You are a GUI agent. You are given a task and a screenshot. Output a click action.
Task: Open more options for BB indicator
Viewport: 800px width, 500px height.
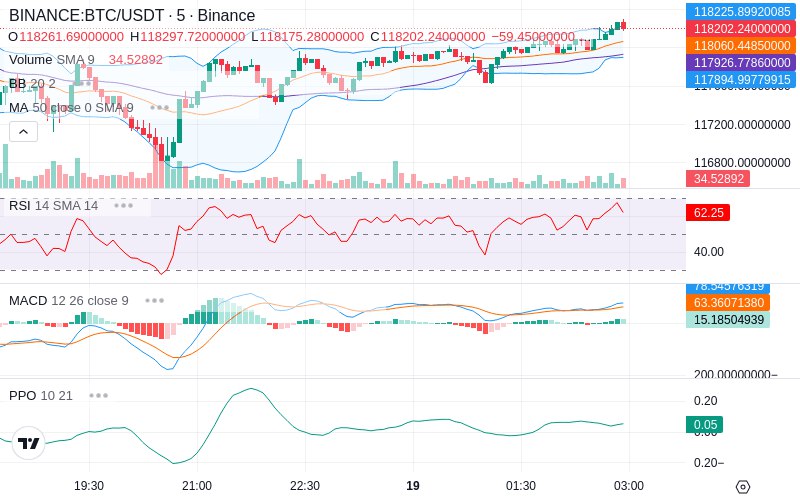[82, 83]
